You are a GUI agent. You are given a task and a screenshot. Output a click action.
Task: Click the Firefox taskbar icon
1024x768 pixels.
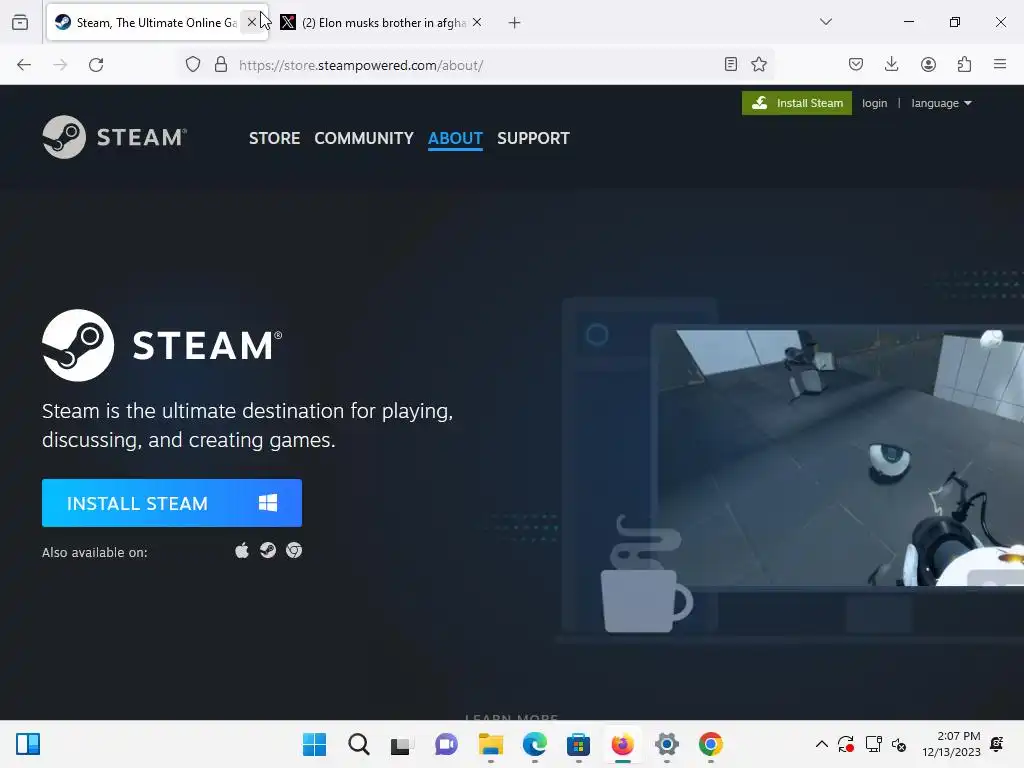622,744
